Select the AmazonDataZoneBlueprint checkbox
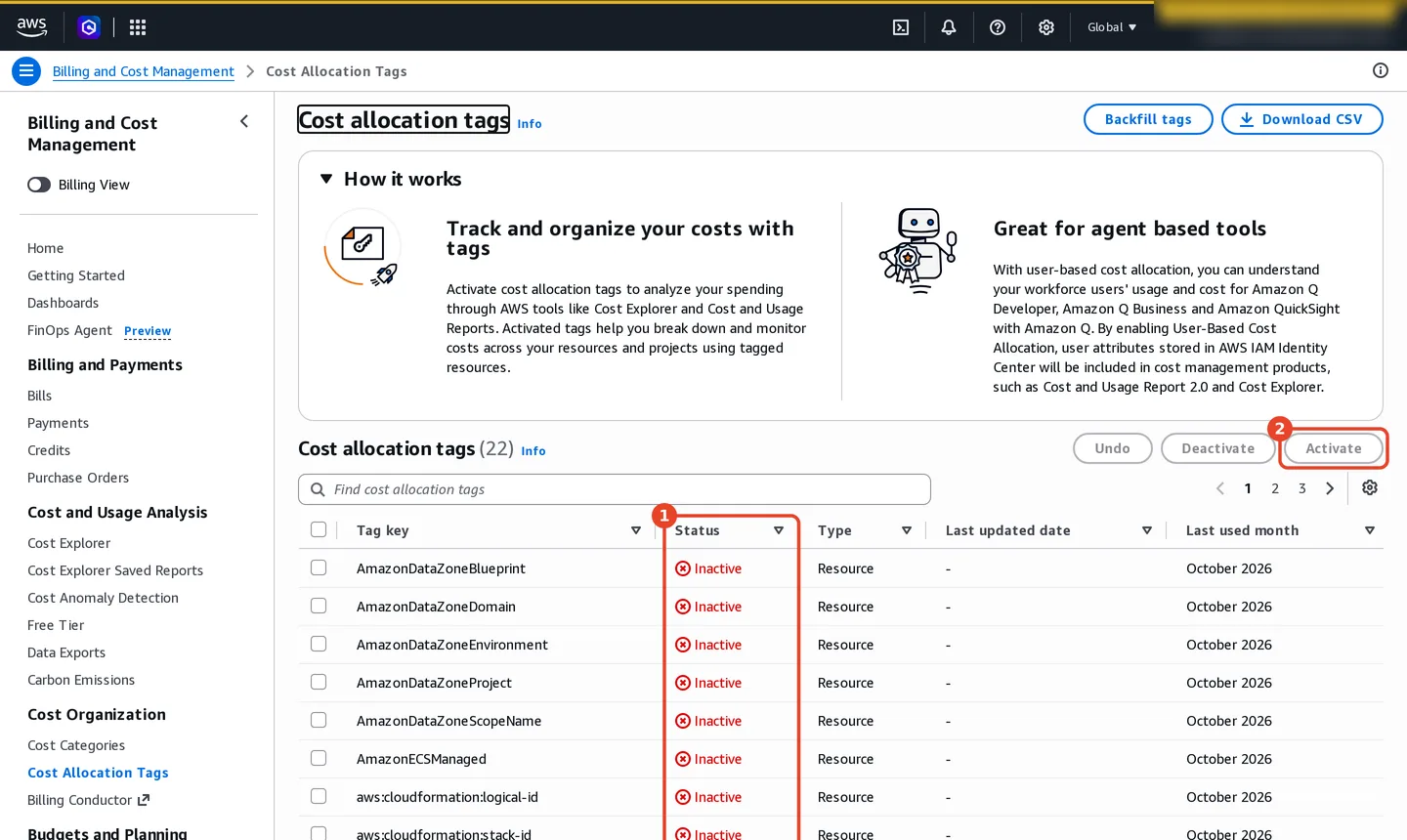 (319, 567)
